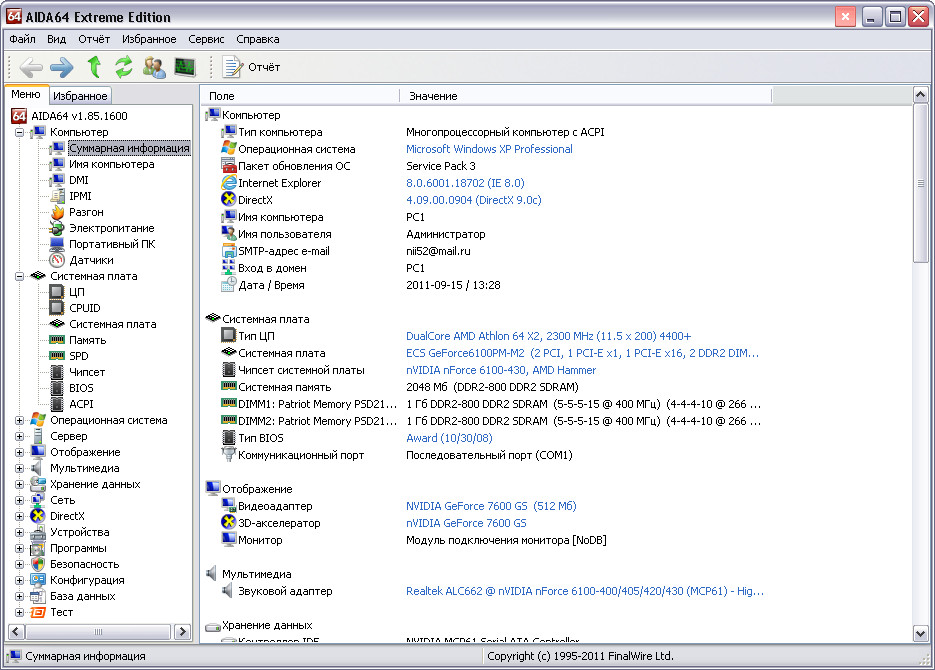Switch to the Избранное tab in sidebar

point(80,96)
